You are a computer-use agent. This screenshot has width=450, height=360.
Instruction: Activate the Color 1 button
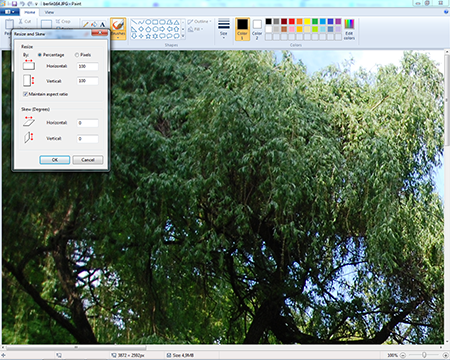242,29
